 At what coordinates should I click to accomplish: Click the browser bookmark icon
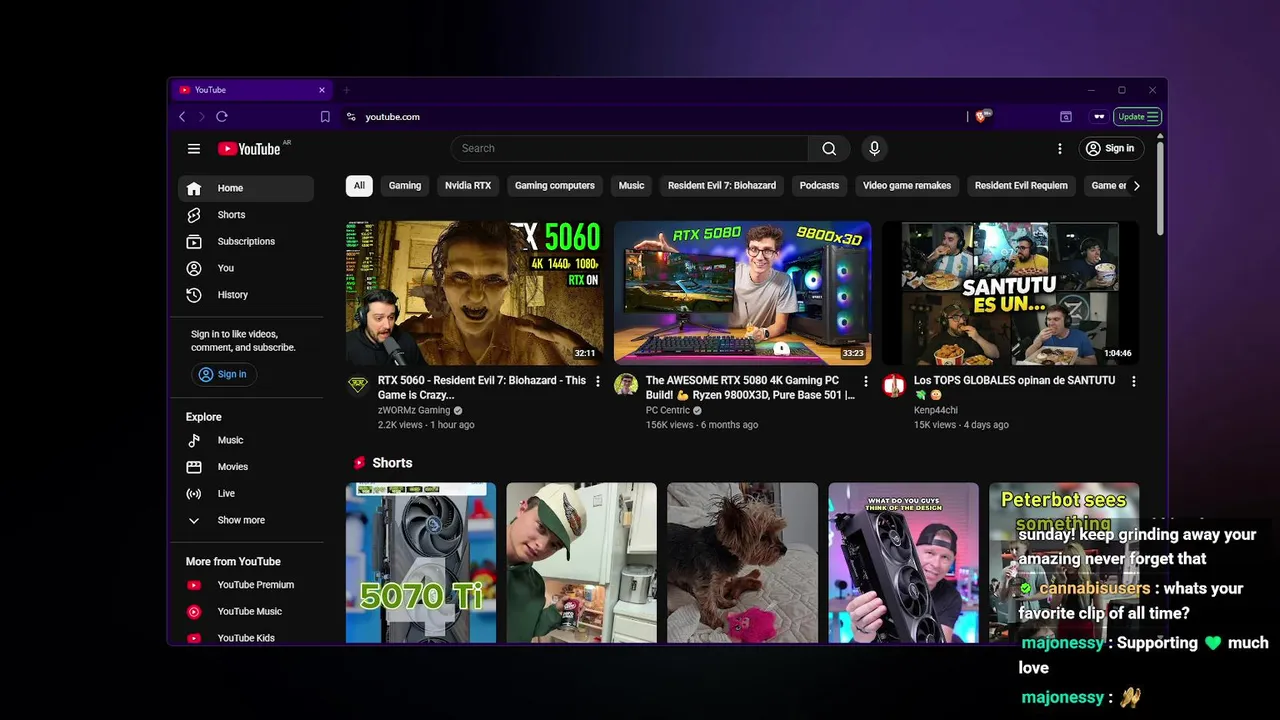click(325, 117)
